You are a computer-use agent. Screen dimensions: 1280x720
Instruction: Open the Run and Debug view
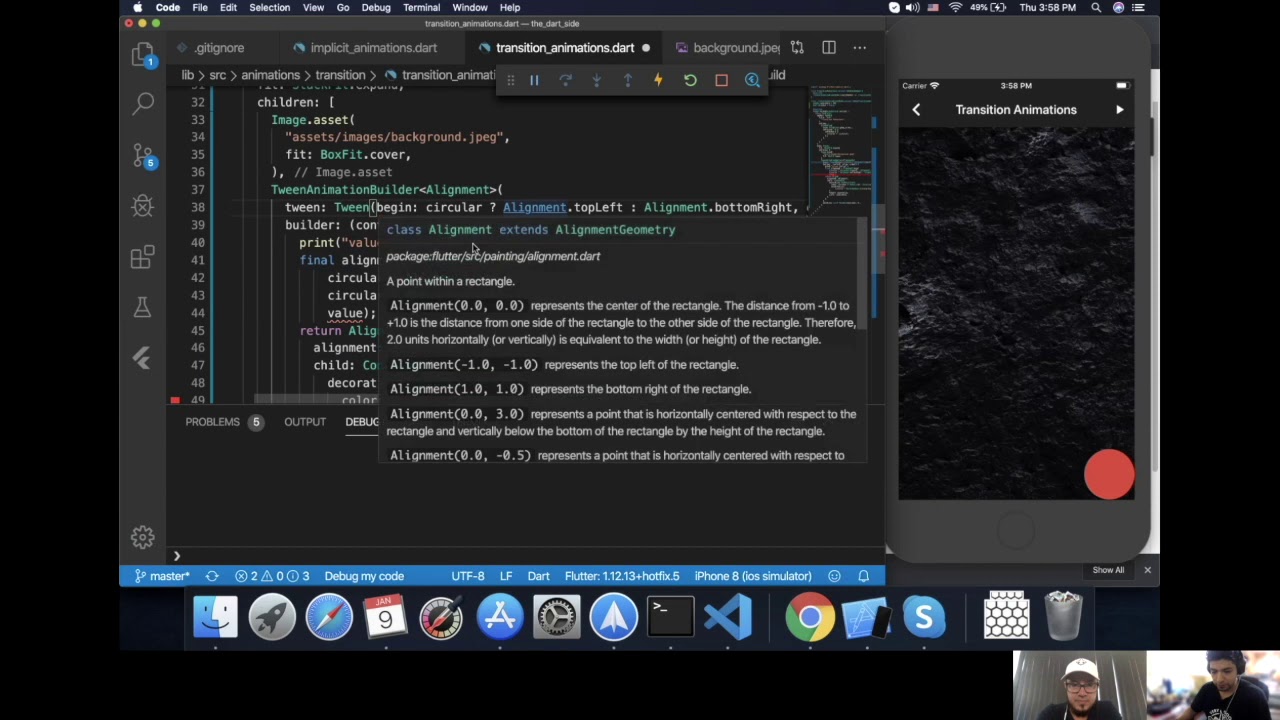coord(143,205)
